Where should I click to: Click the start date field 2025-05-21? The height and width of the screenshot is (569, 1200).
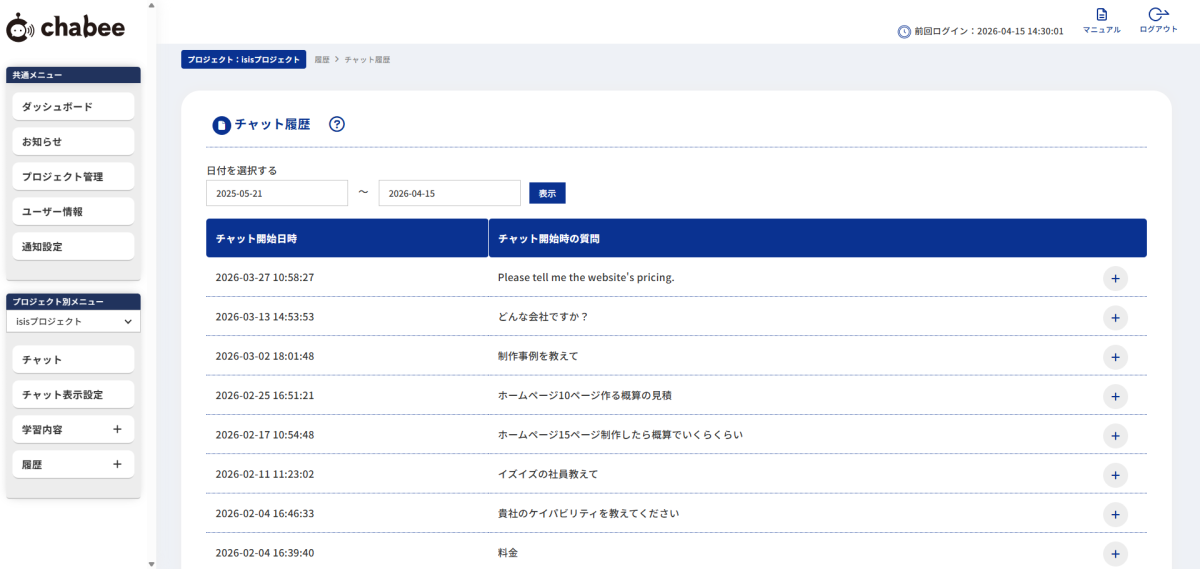277,193
